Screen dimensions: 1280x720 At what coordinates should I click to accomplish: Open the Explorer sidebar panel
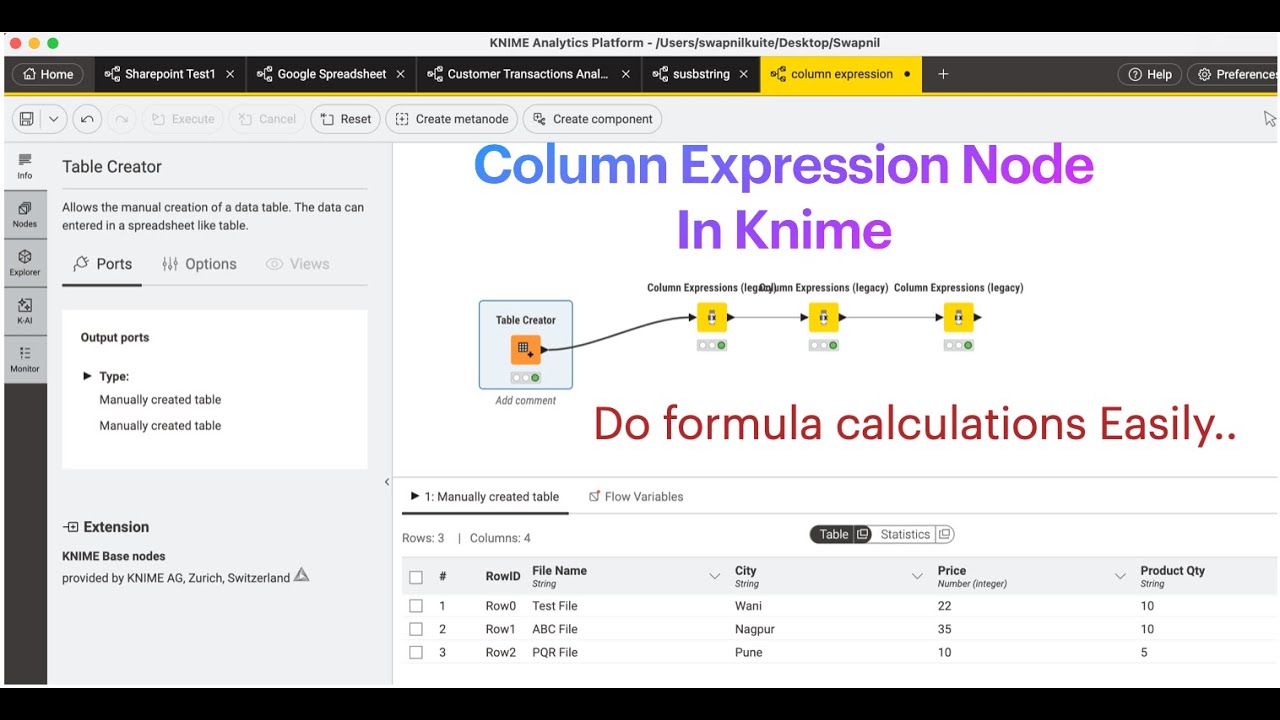tap(25, 262)
